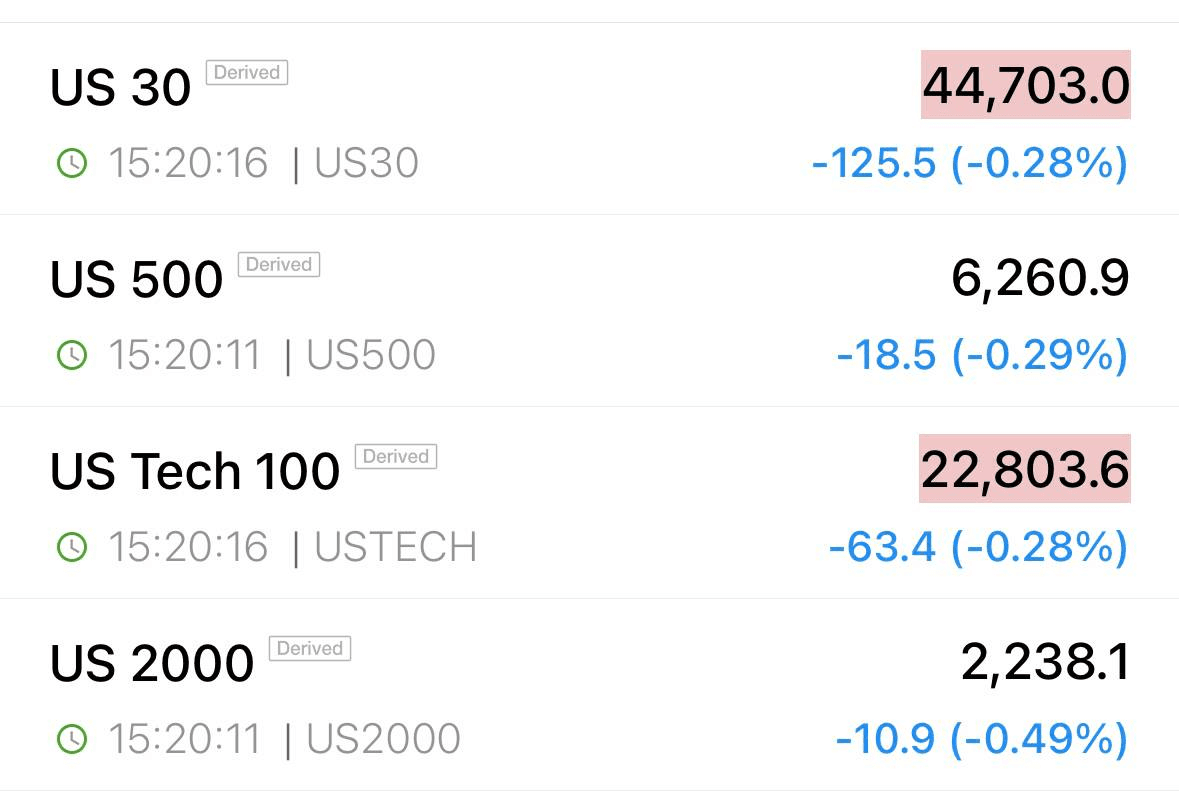This screenshot has width=1179, height=811.
Task: Click the US 2000 price 2,238.1
Action: coord(1045,661)
